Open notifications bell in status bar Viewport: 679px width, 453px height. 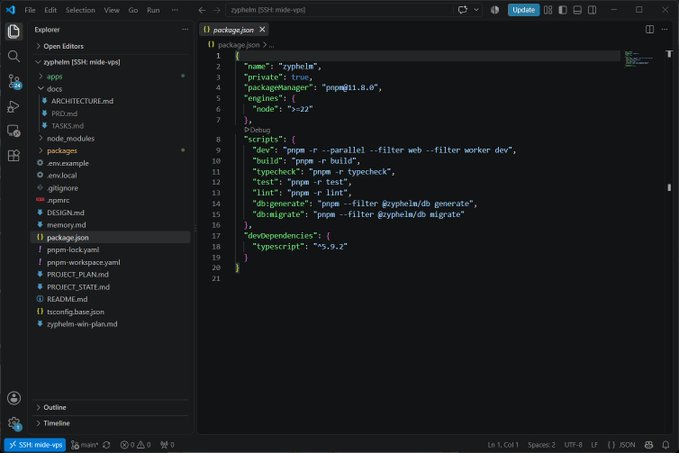pyautogui.click(x=666, y=445)
